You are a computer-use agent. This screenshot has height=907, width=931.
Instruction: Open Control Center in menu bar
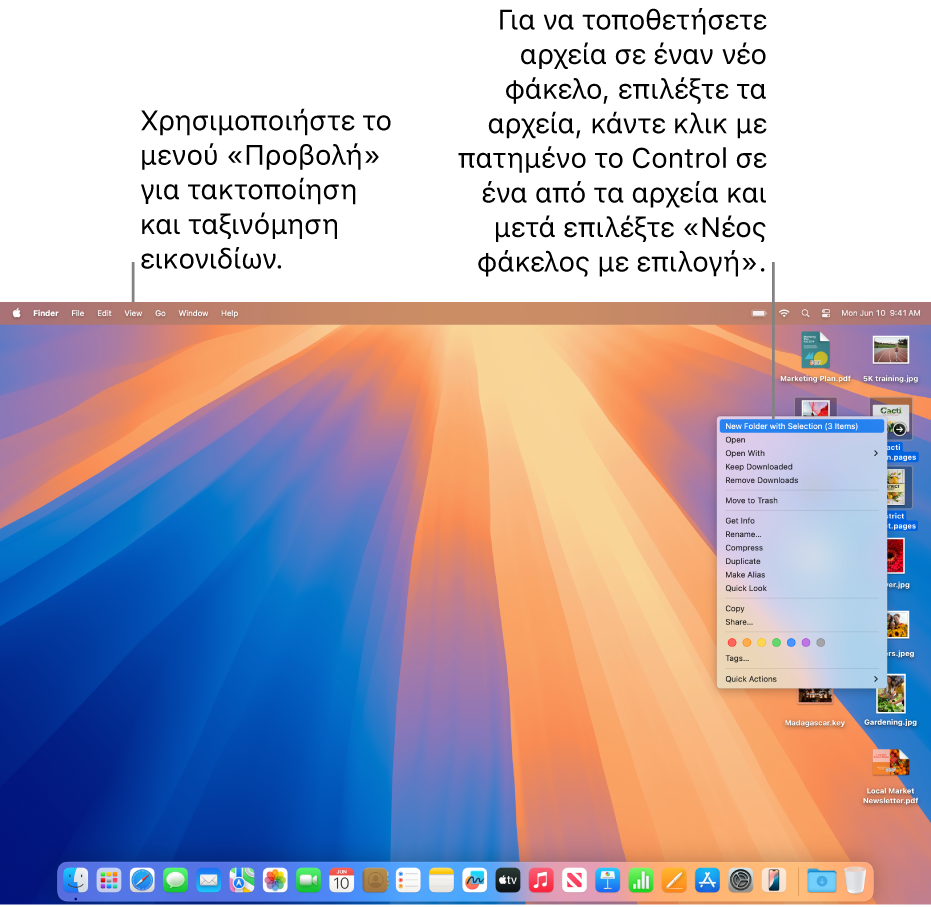(826, 313)
